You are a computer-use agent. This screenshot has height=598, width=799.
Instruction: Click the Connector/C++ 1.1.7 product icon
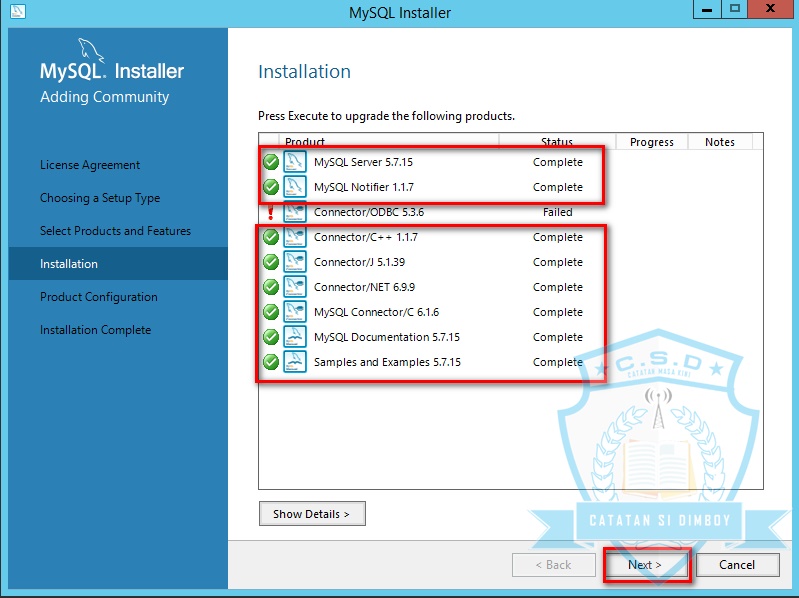coord(295,237)
